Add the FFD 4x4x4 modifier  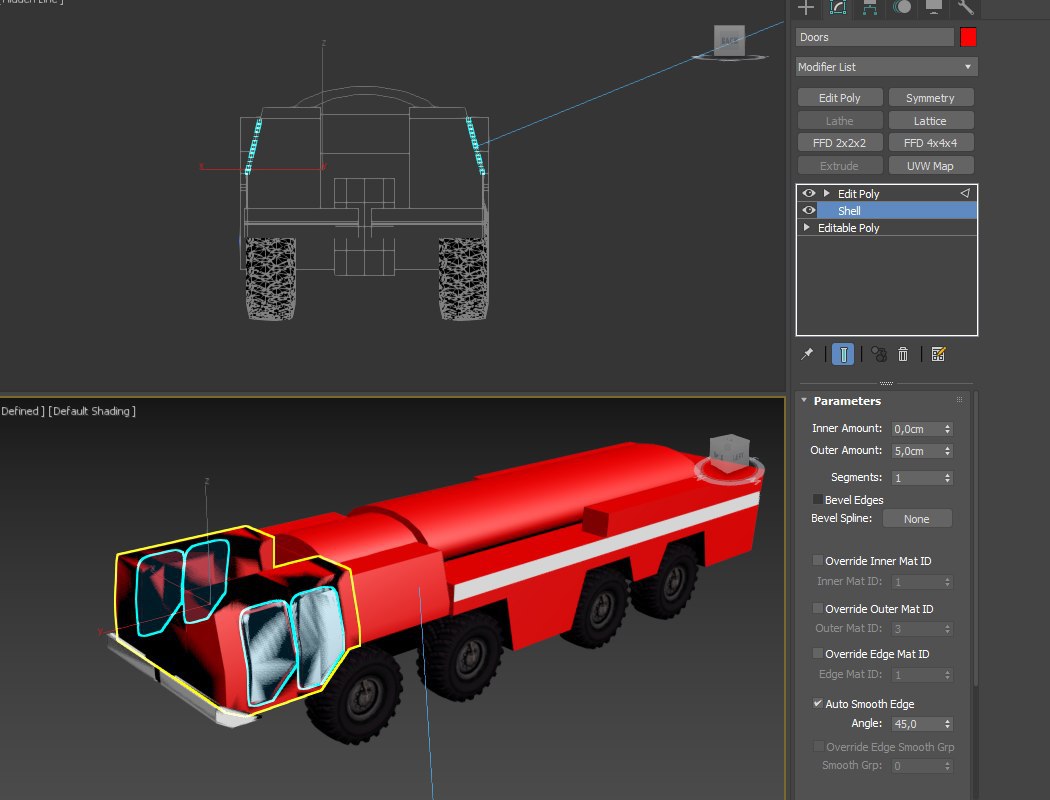point(931,143)
